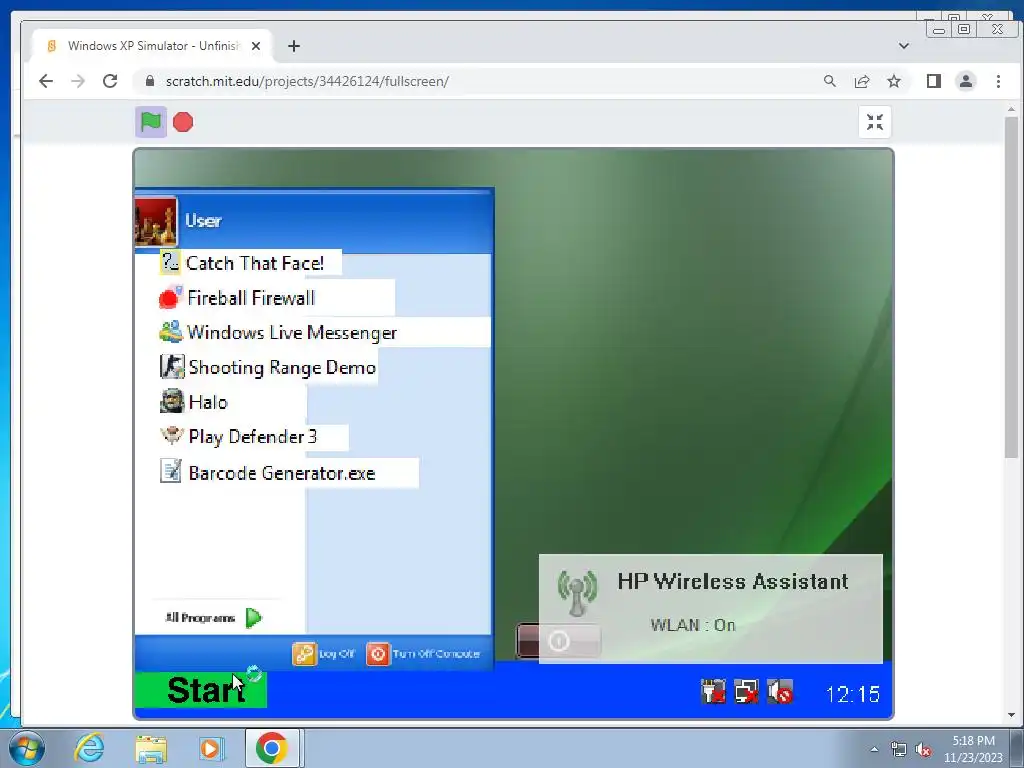Open the Chrome side panel icon
This screenshot has width=1024, height=768.
934,81
